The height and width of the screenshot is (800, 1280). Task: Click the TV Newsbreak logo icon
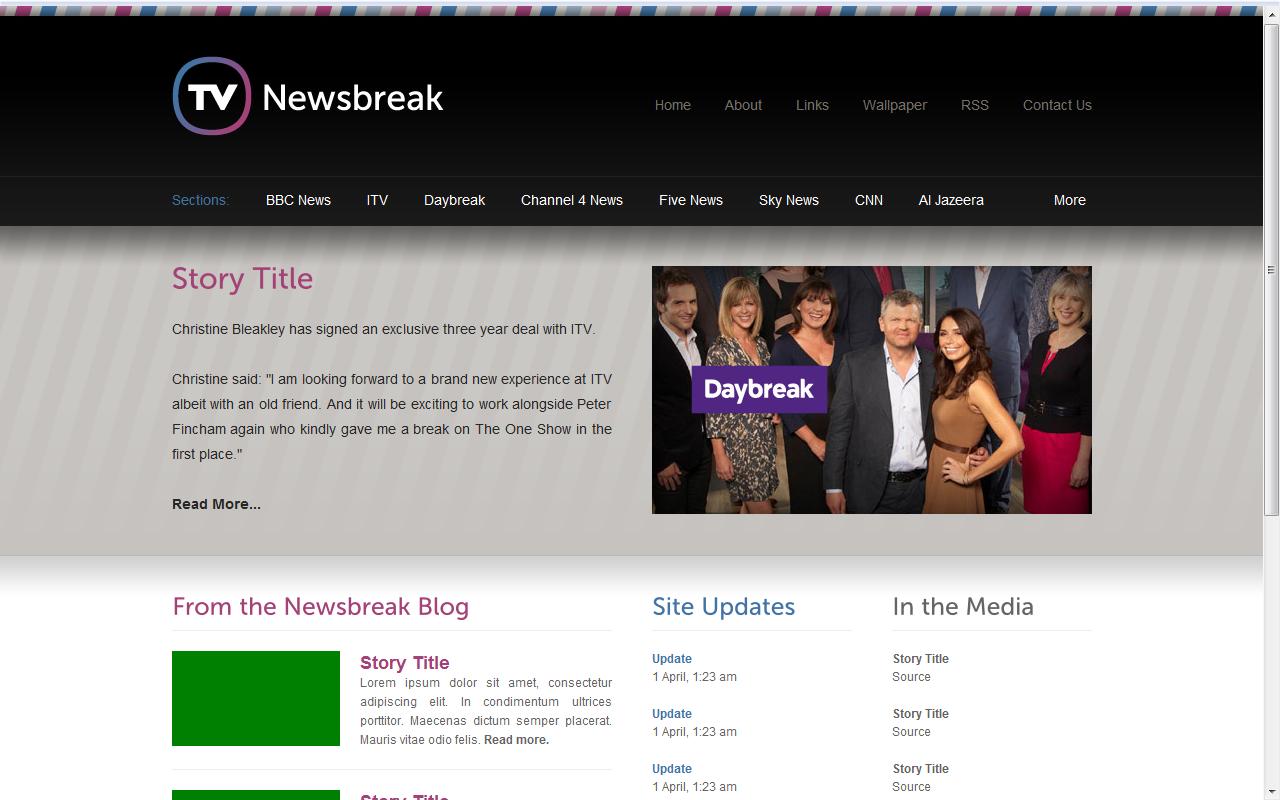[212, 96]
